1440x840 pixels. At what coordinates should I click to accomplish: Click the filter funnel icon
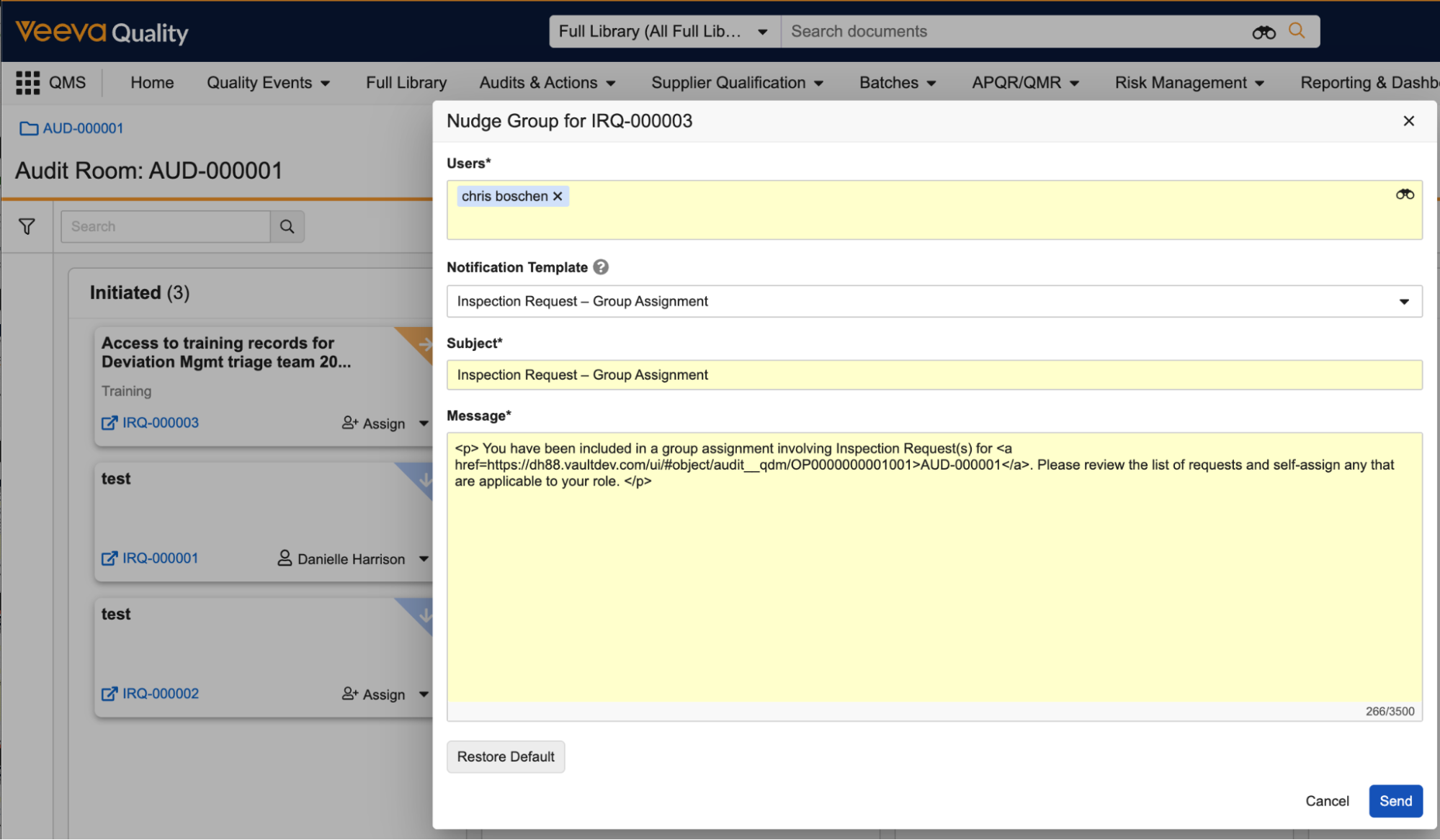coord(27,227)
